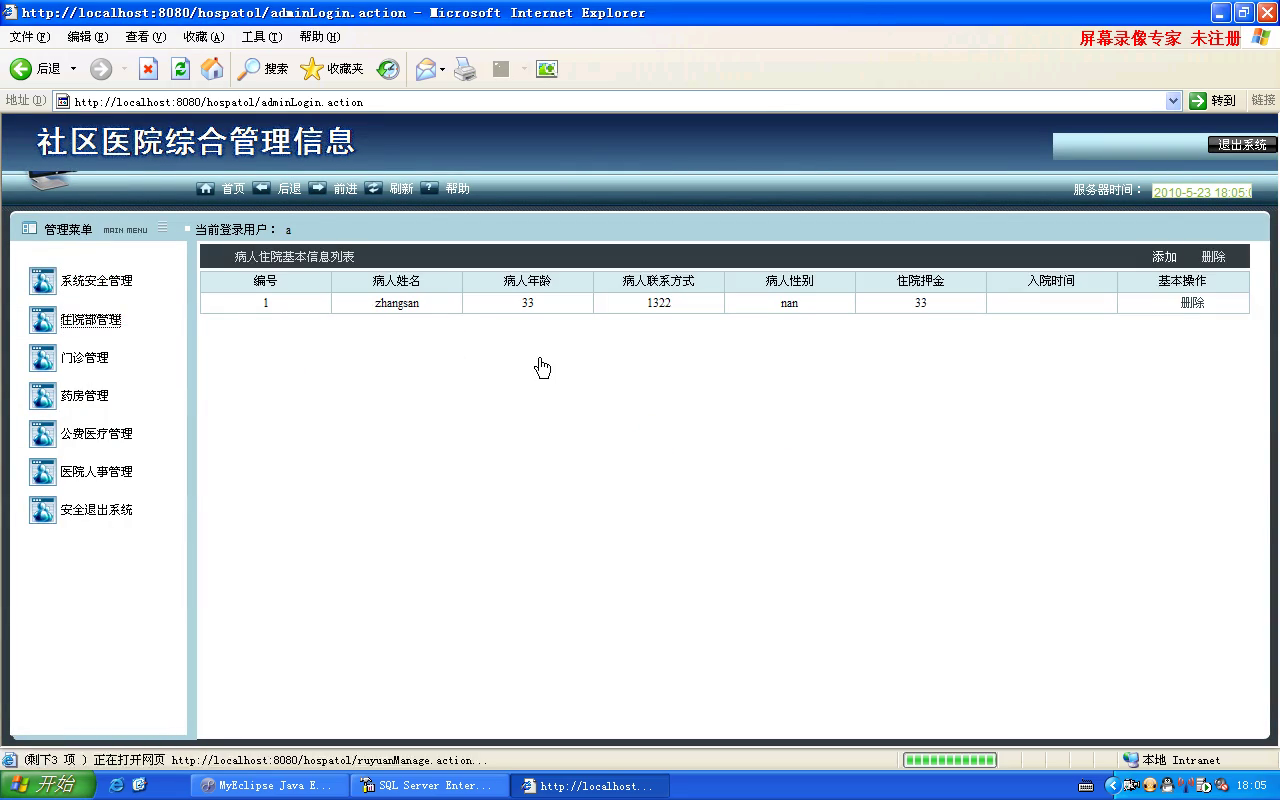Open the address bar dropdown arrow
The width and height of the screenshot is (1280, 800).
[x=1174, y=101]
